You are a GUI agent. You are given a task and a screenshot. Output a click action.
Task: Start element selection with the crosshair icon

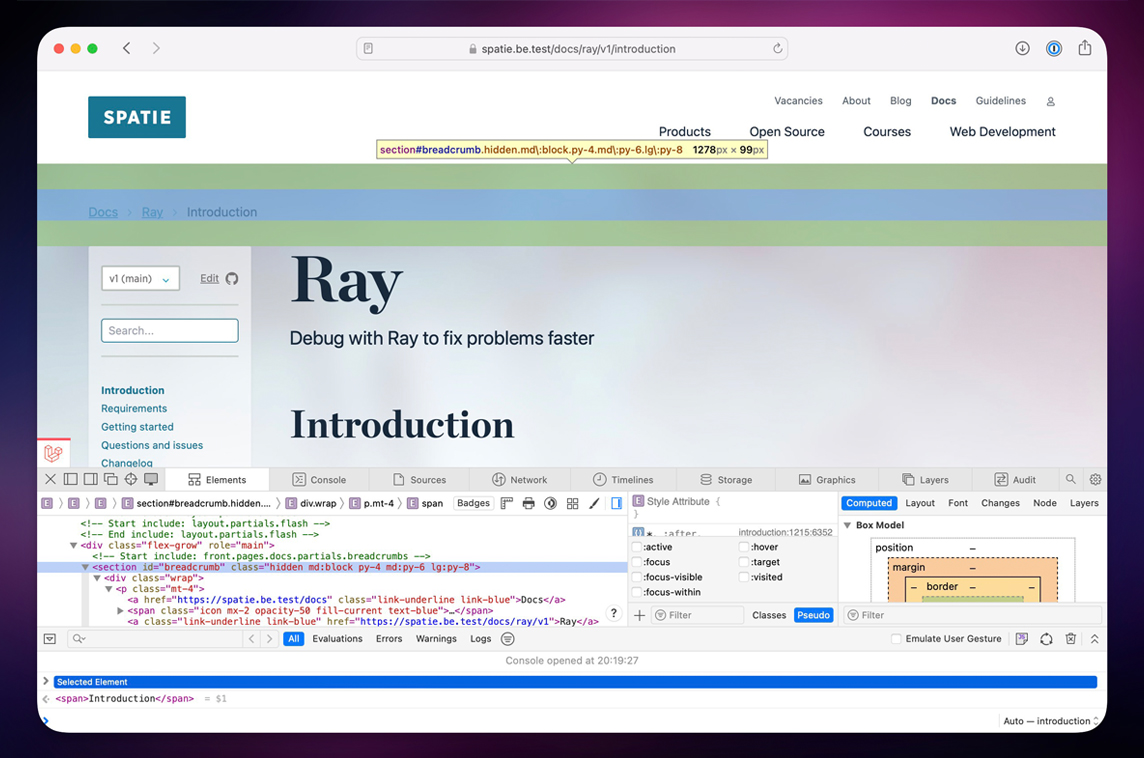[x=131, y=479]
